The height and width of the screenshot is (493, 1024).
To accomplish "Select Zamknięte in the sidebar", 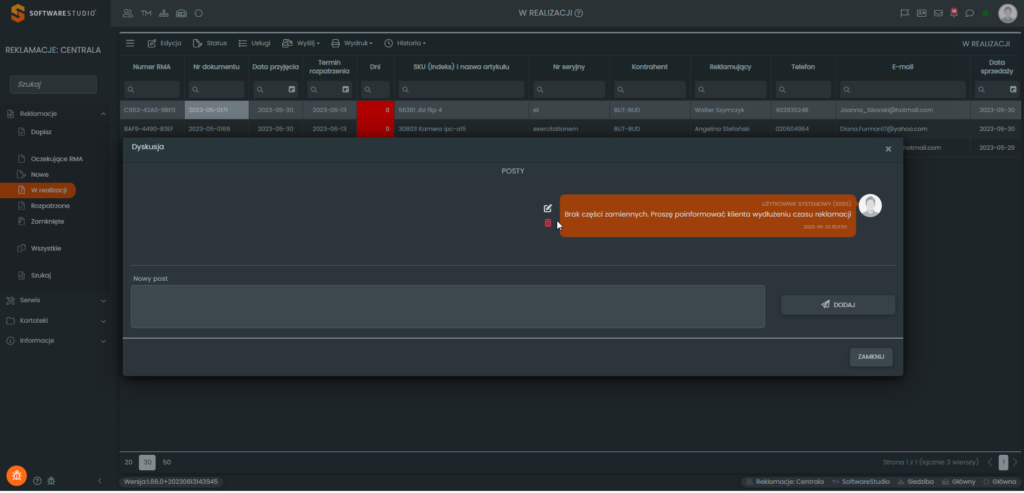I will (47, 221).
